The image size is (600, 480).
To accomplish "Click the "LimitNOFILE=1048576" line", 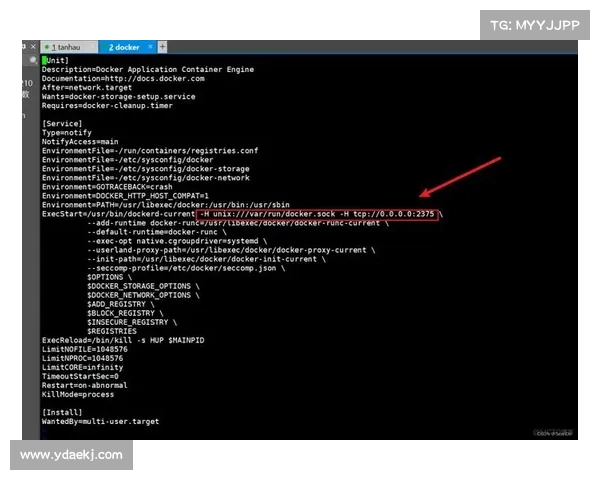I will pos(85,349).
